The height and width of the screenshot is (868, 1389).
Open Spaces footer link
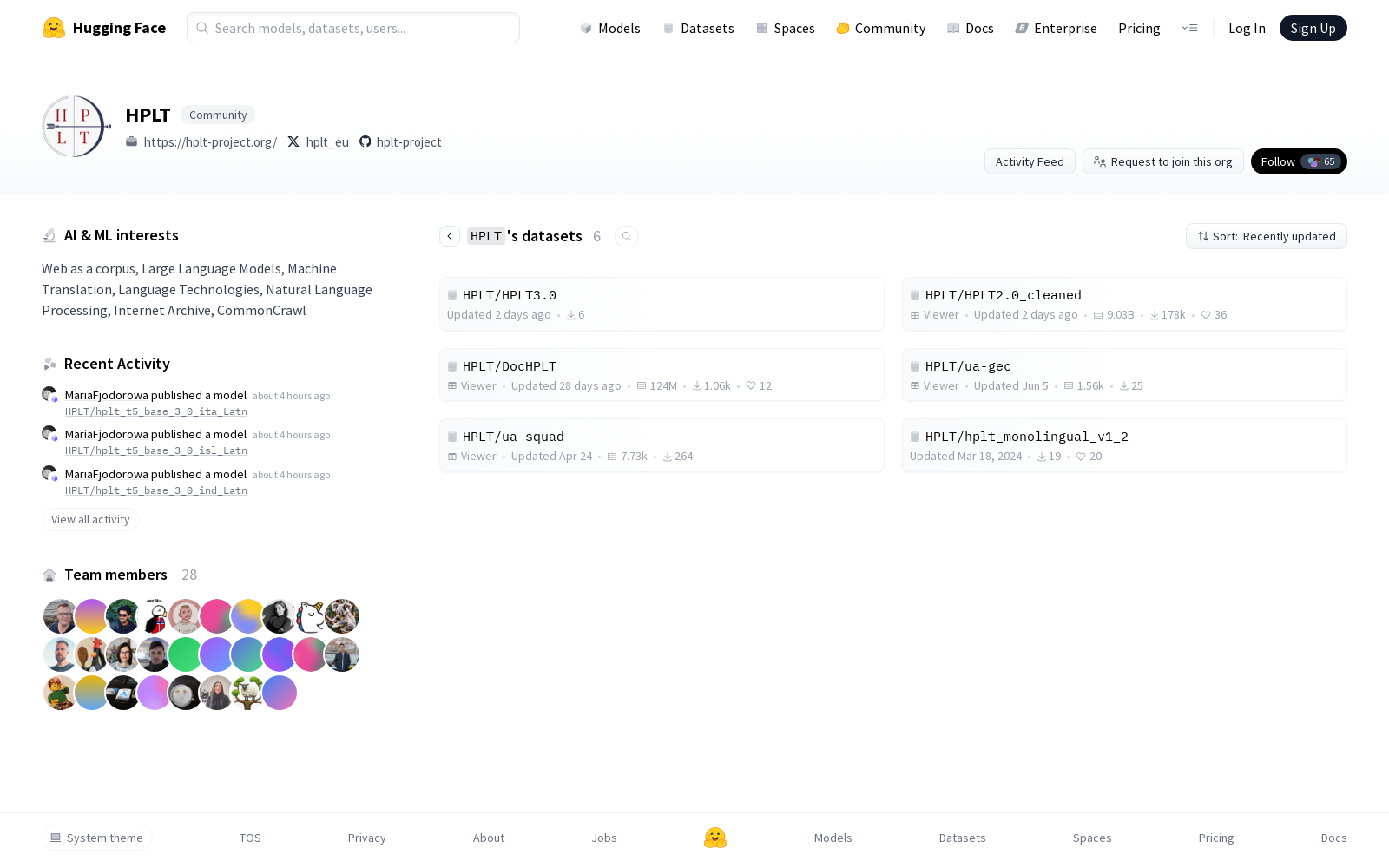click(1092, 838)
